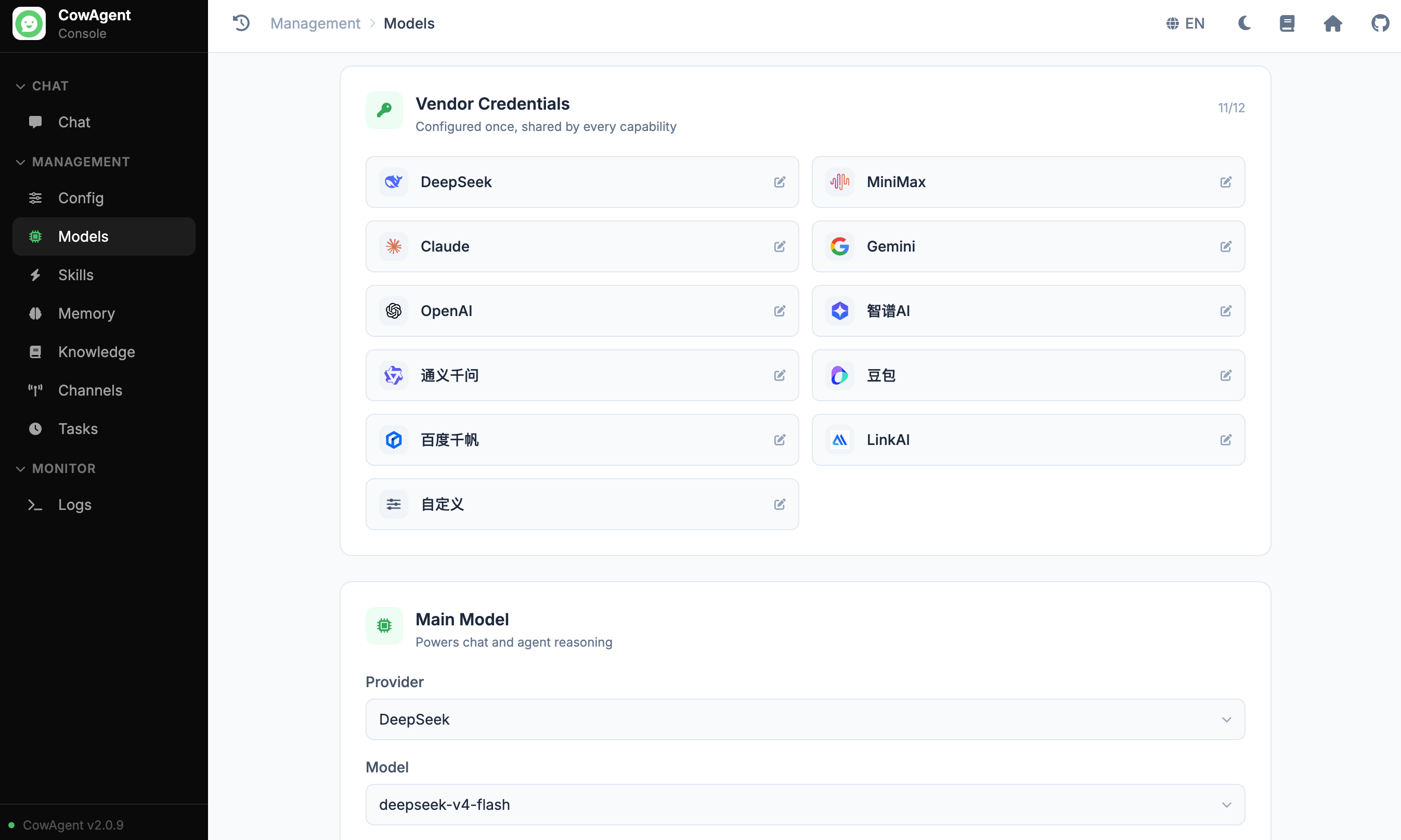Open Skills in the sidebar
Screen dimensions: 1401x840
coord(103,275)
